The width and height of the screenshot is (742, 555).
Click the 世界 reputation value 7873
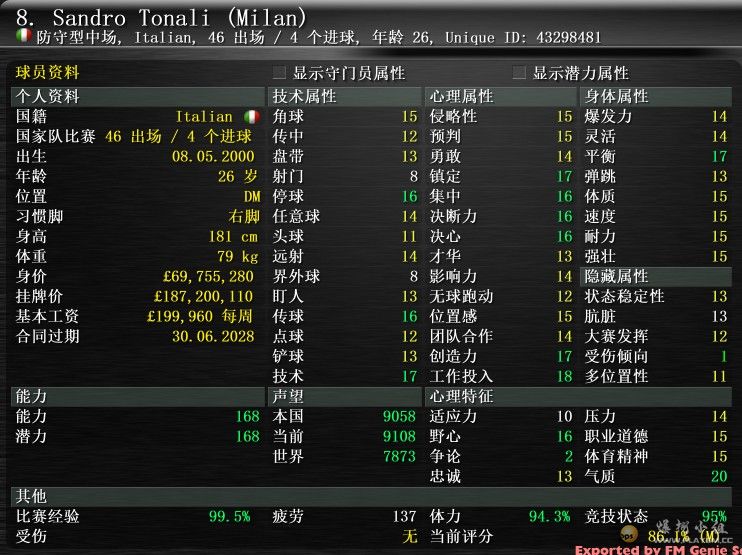pyautogui.click(x=399, y=457)
